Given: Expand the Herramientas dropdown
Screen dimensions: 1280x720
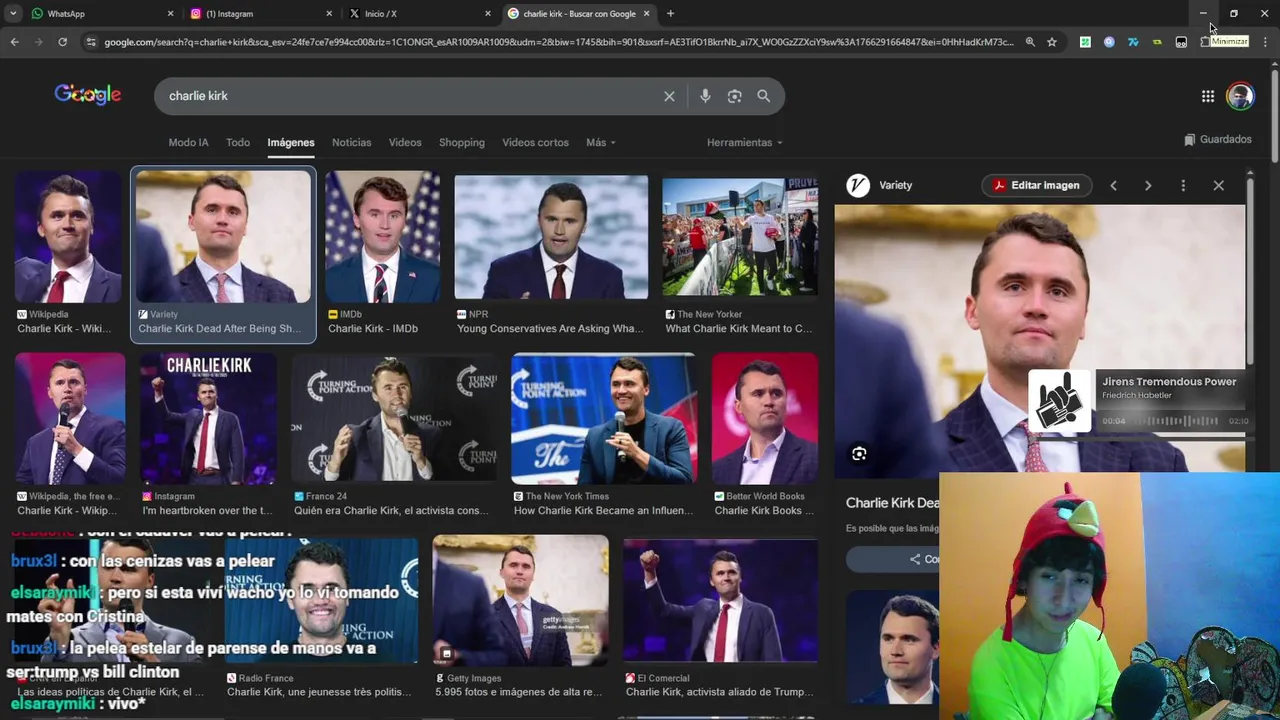Looking at the screenshot, I should 744,142.
